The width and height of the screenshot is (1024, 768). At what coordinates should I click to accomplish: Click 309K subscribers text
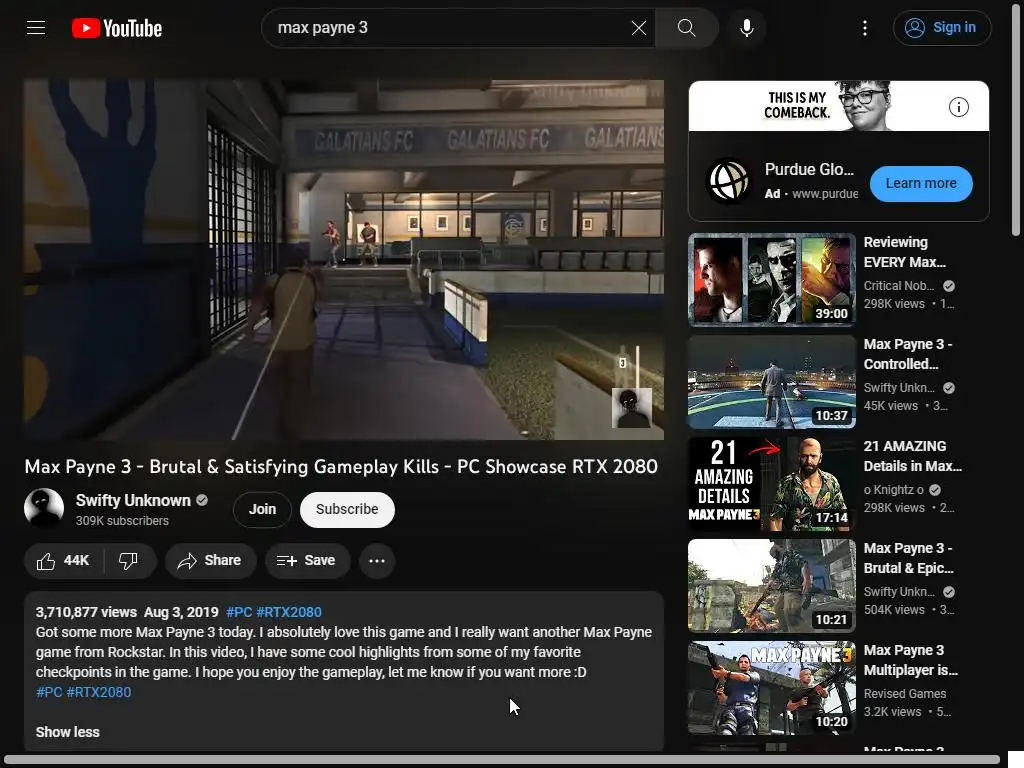(122, 520)
